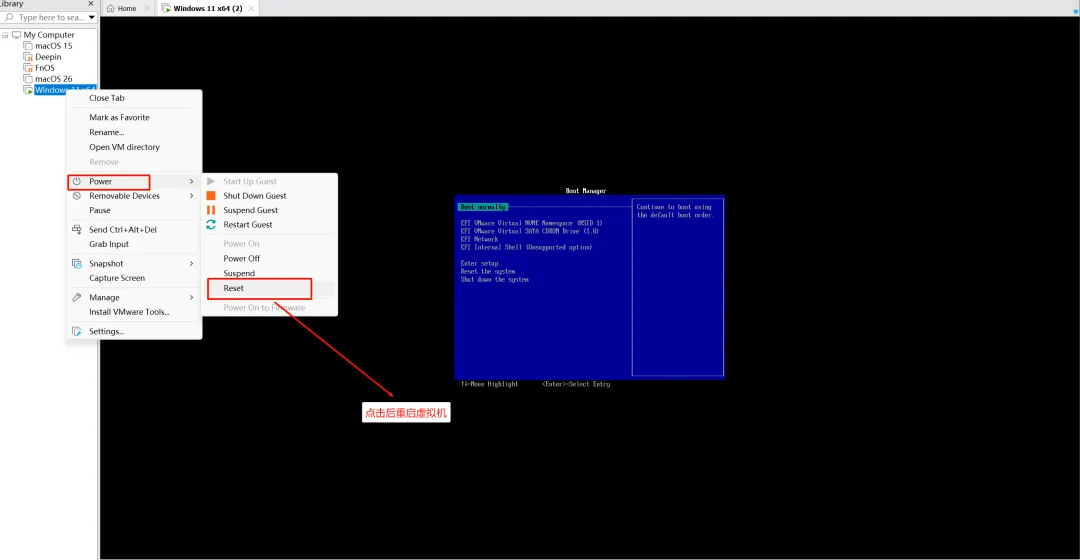Click Shut down the system entry

(x=495, y=280)
